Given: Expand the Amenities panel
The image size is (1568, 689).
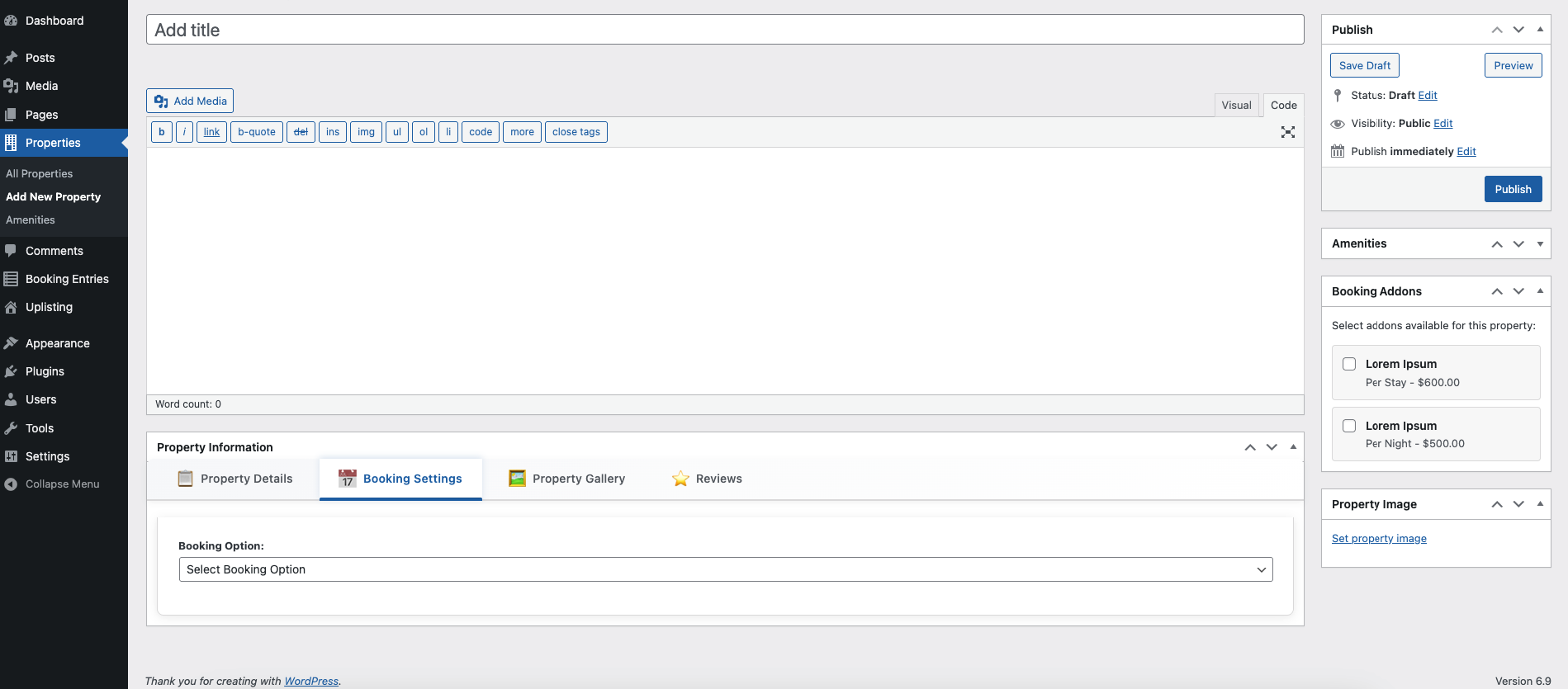Looking at the screenshot, I should (x=1540, y=243).
